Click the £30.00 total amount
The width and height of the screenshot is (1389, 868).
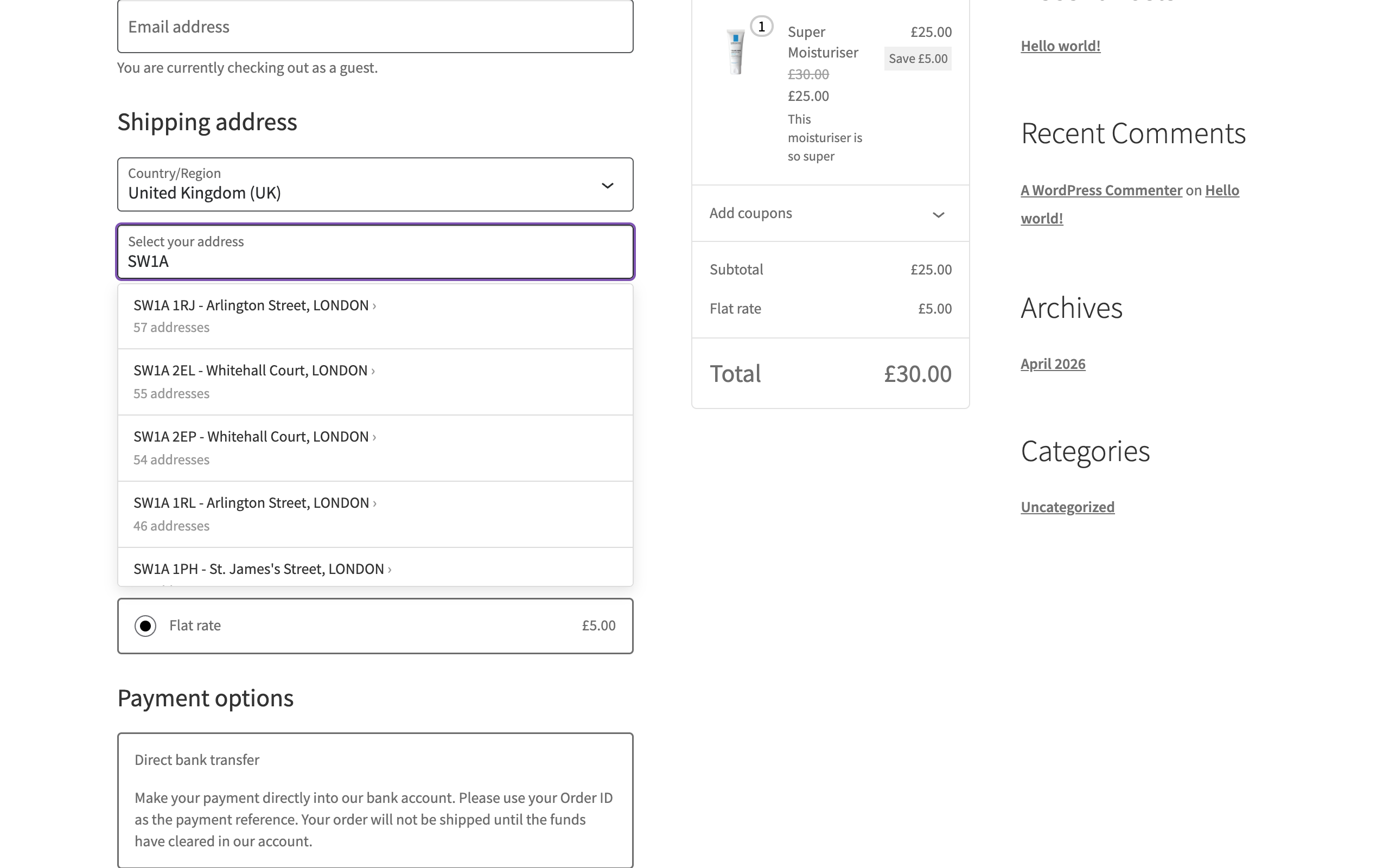917,374
